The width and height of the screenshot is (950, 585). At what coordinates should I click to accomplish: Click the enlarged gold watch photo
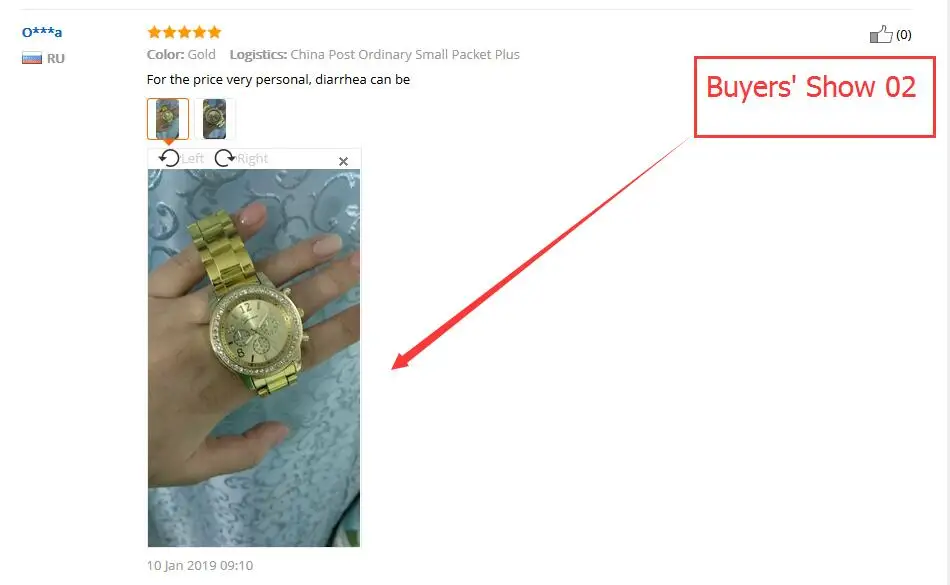point(254,358)
